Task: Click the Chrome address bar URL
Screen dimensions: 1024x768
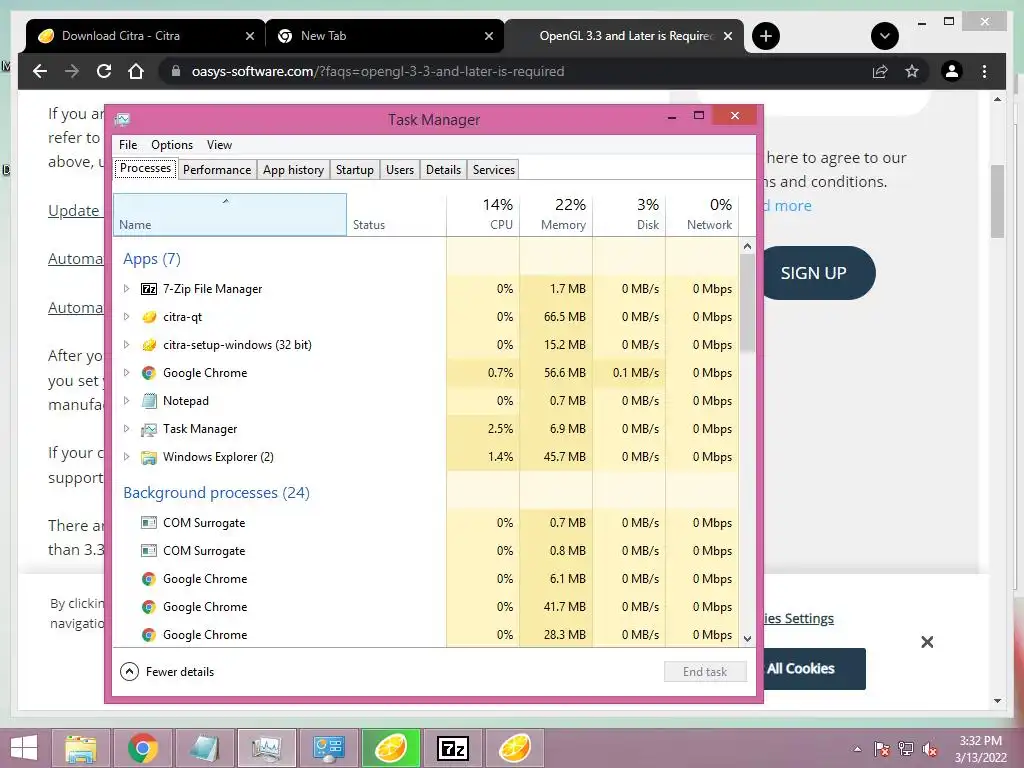Action: pos(377,71)
